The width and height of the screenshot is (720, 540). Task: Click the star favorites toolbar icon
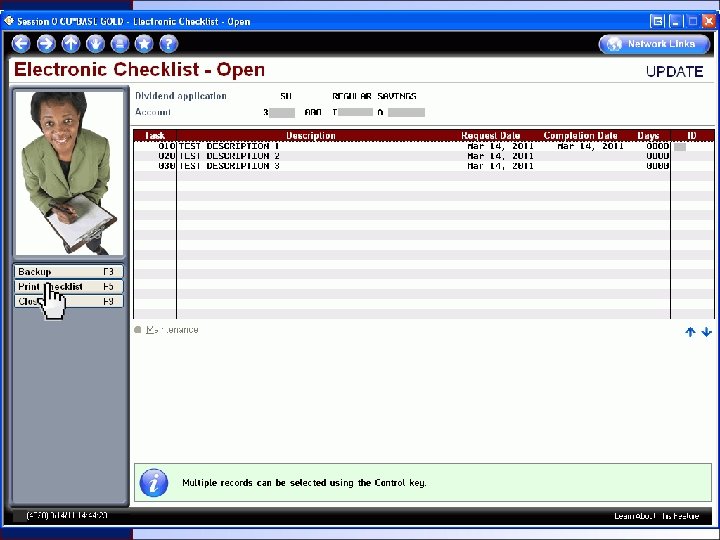tap(144, 44)
